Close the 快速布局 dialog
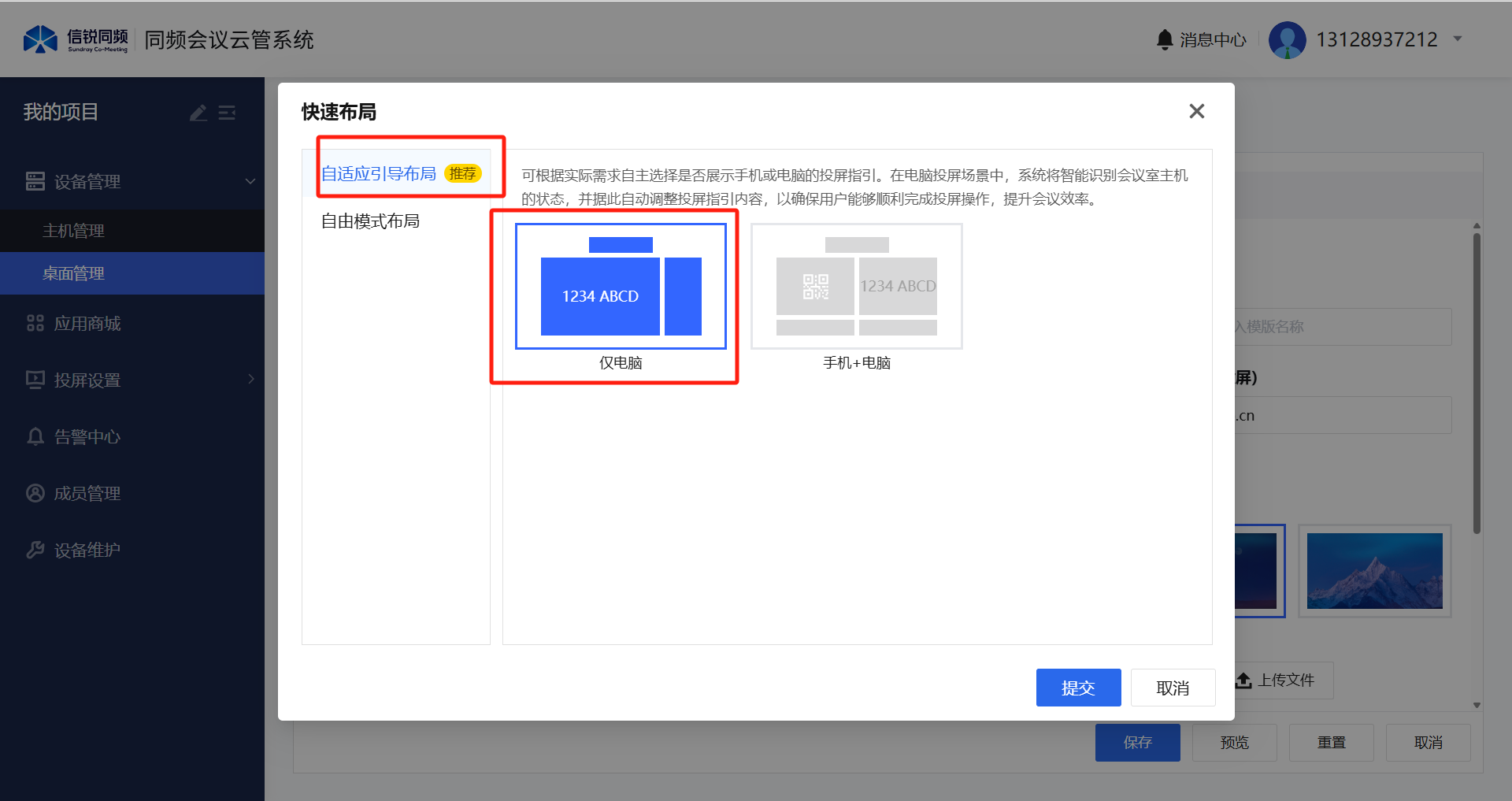This screenshot has width=1512, height=801. (1196, 112)
